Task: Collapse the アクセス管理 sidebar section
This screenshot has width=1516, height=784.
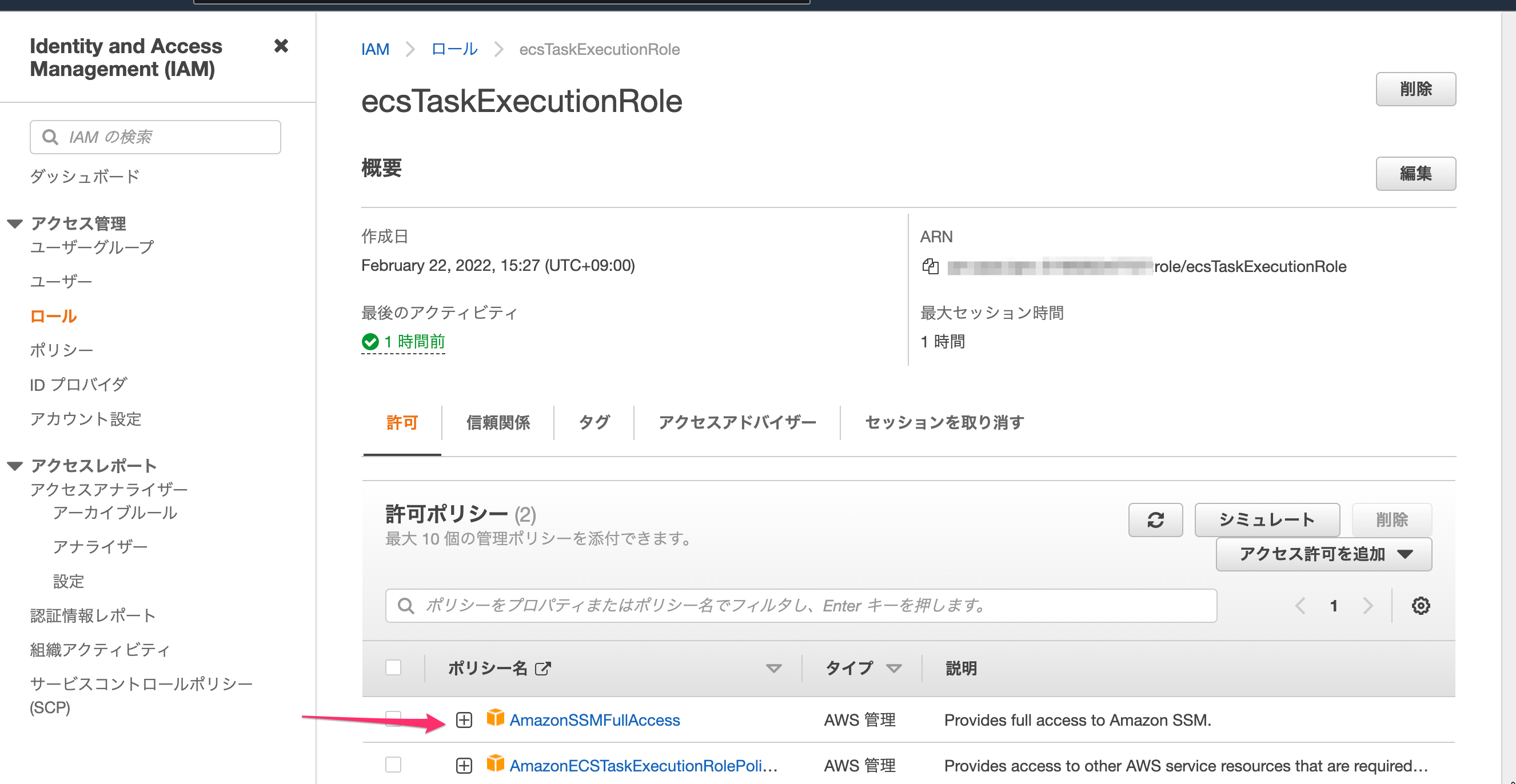Action: (15, 223)
